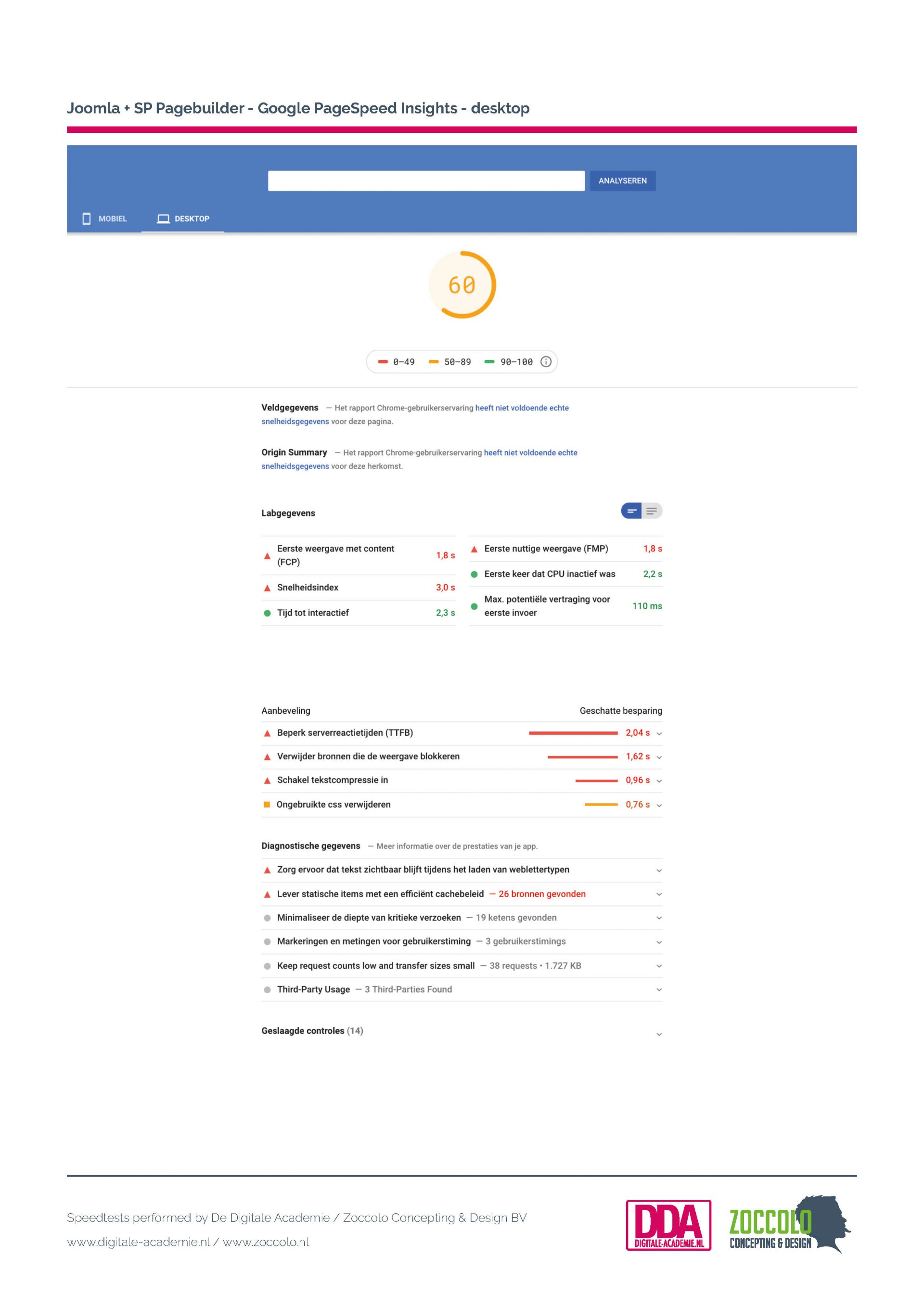Click 'Max. potentiële vertraging voor eerste invoer'
This screenshot has height=1296, width=924.
[x=547, y=606]
